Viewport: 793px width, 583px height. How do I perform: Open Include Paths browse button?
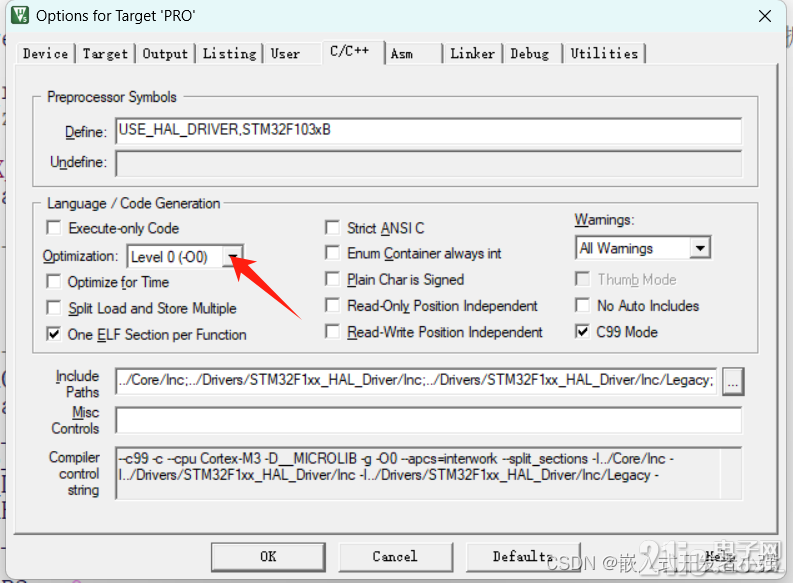(733, 382)
